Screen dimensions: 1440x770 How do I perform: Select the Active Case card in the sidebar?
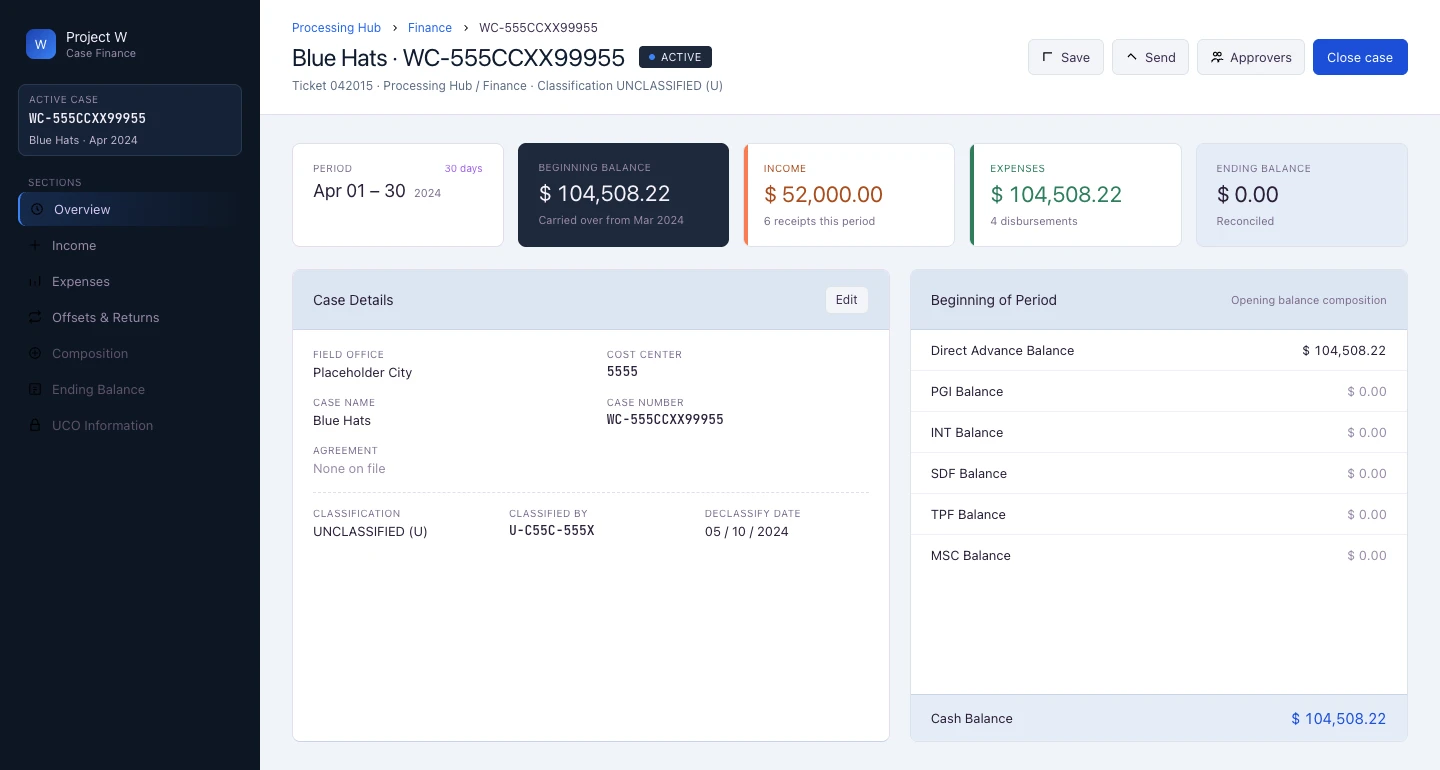[x=130, y=120]
